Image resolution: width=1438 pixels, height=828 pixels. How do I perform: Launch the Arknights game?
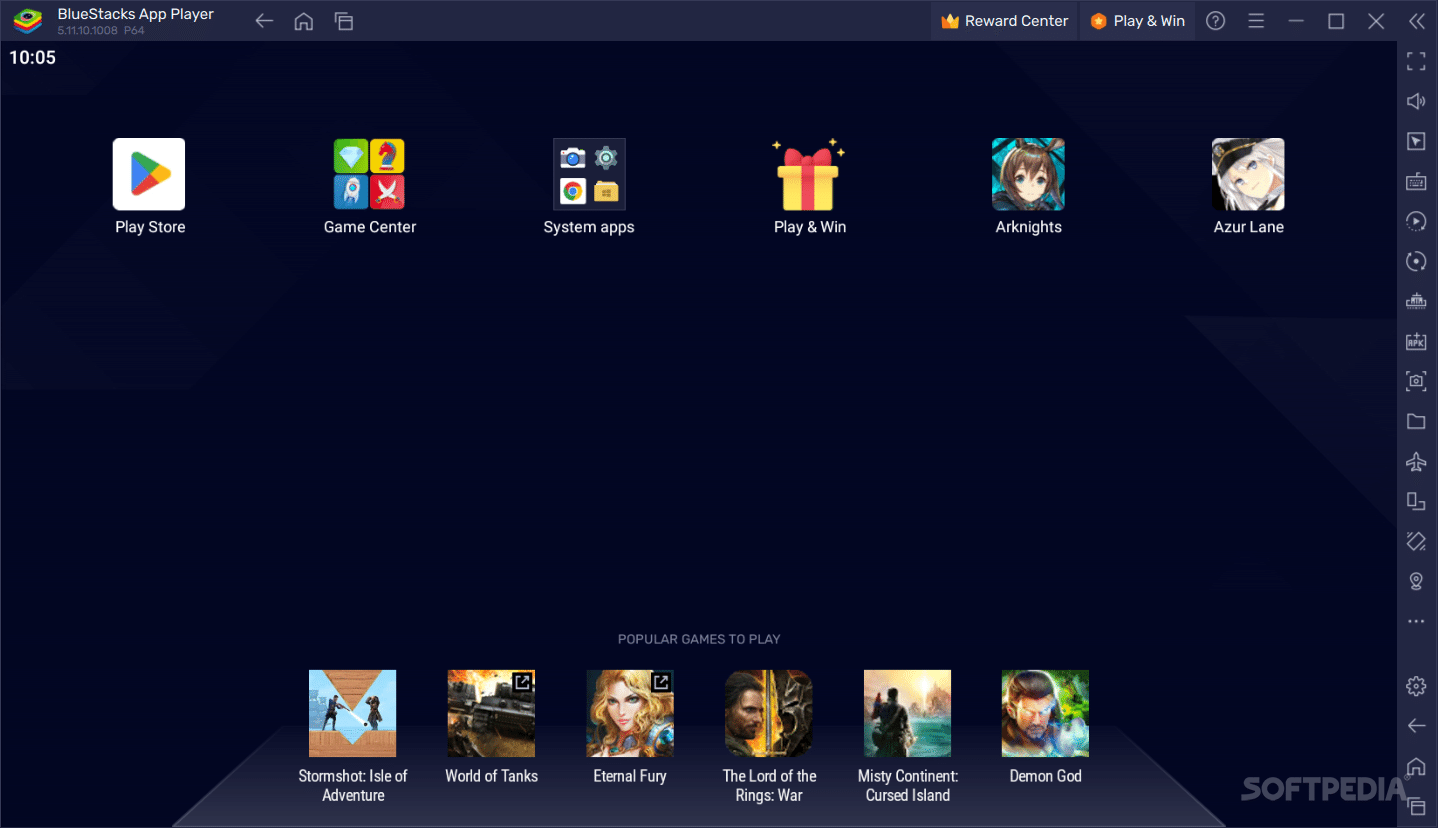[x=1028, y=174]
